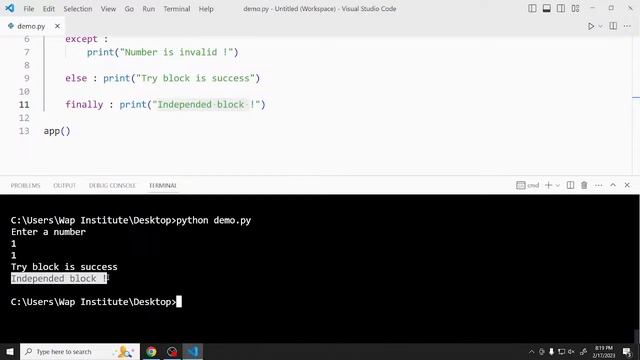Open Google Chrome from taskbar
Screen dimensions: 640x360
[x=151, y=351]
